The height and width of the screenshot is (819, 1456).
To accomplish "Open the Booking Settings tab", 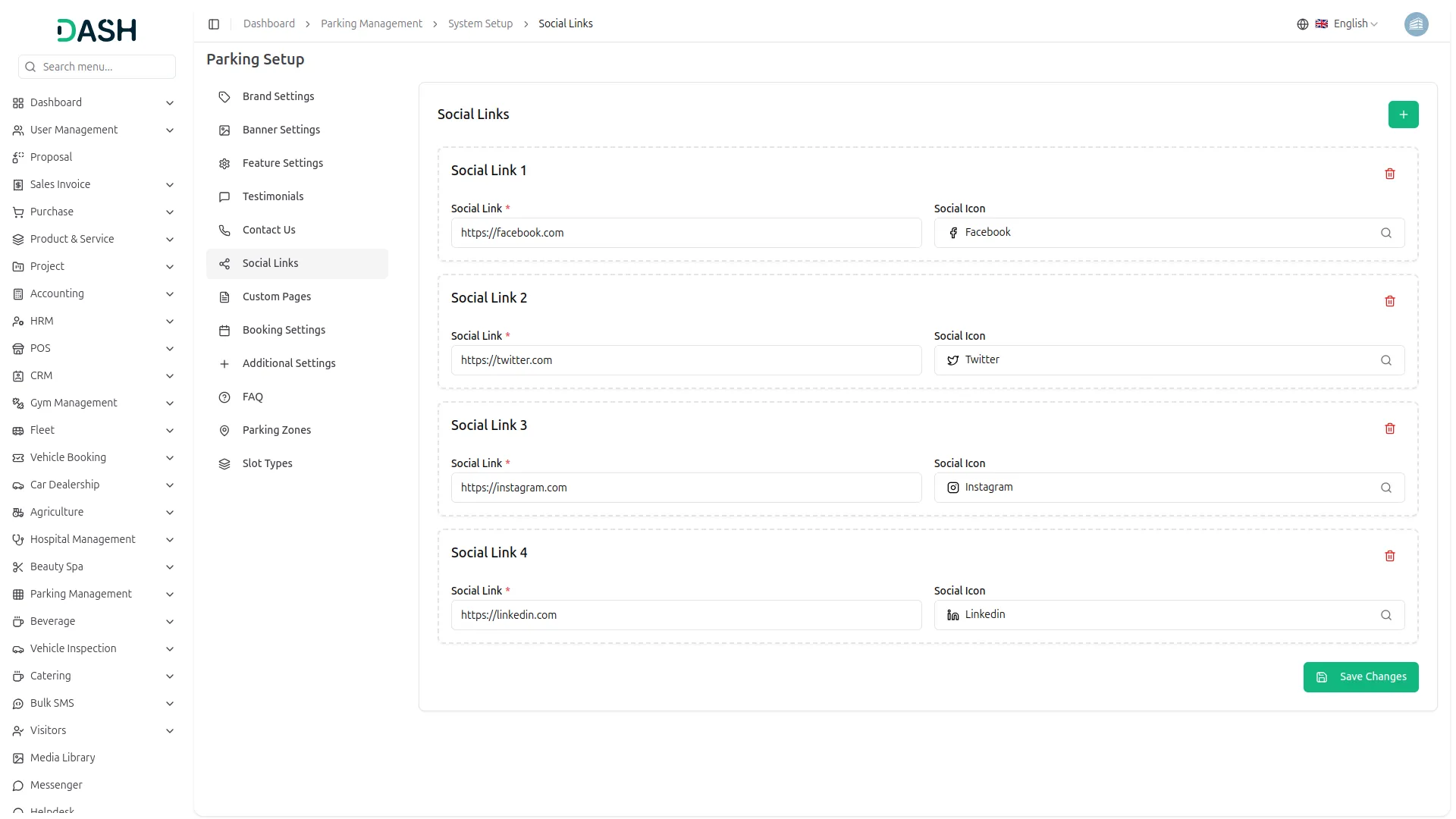I will (x=284, y=330).
